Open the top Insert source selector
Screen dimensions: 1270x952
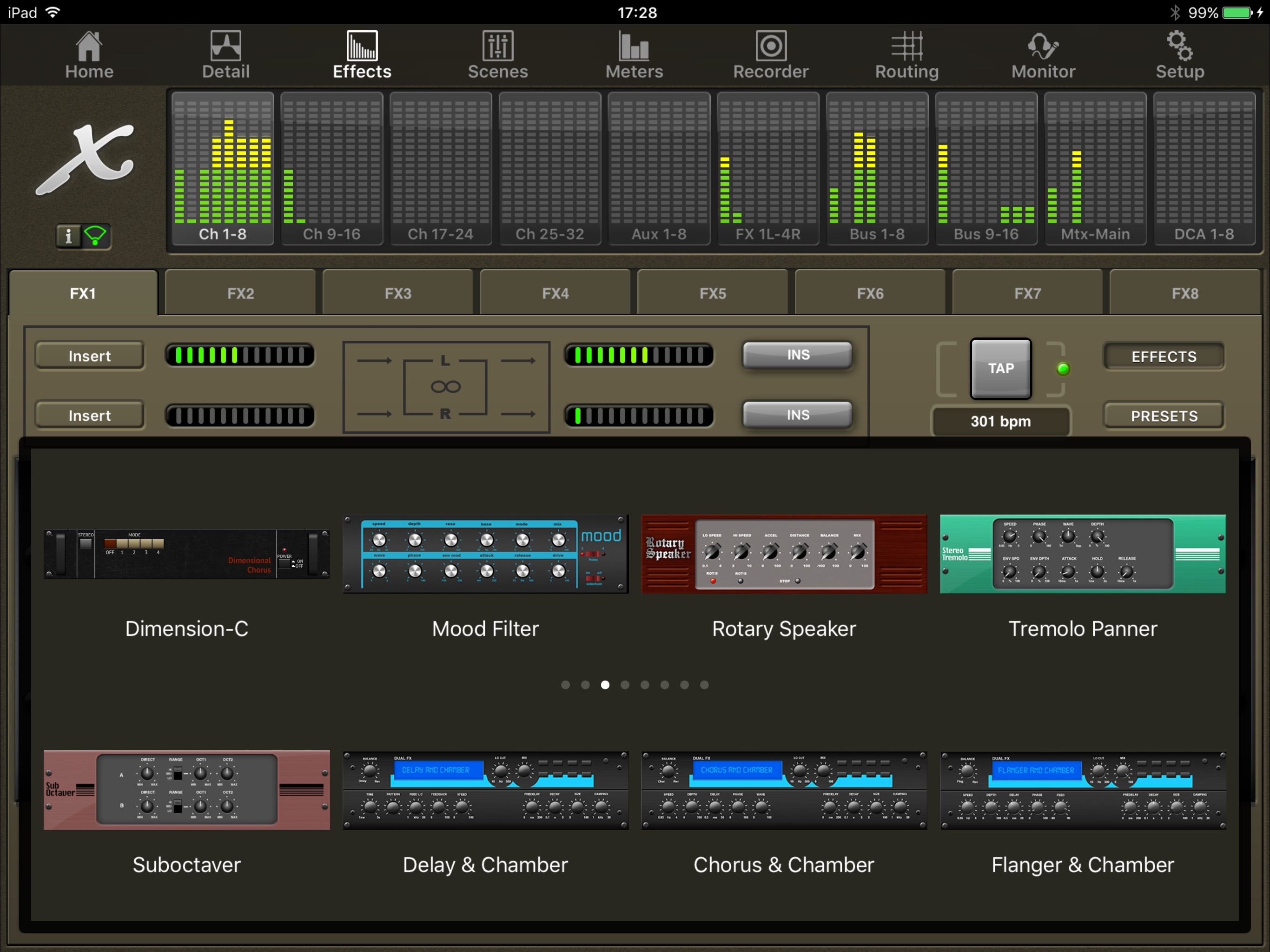click(90, 356)
